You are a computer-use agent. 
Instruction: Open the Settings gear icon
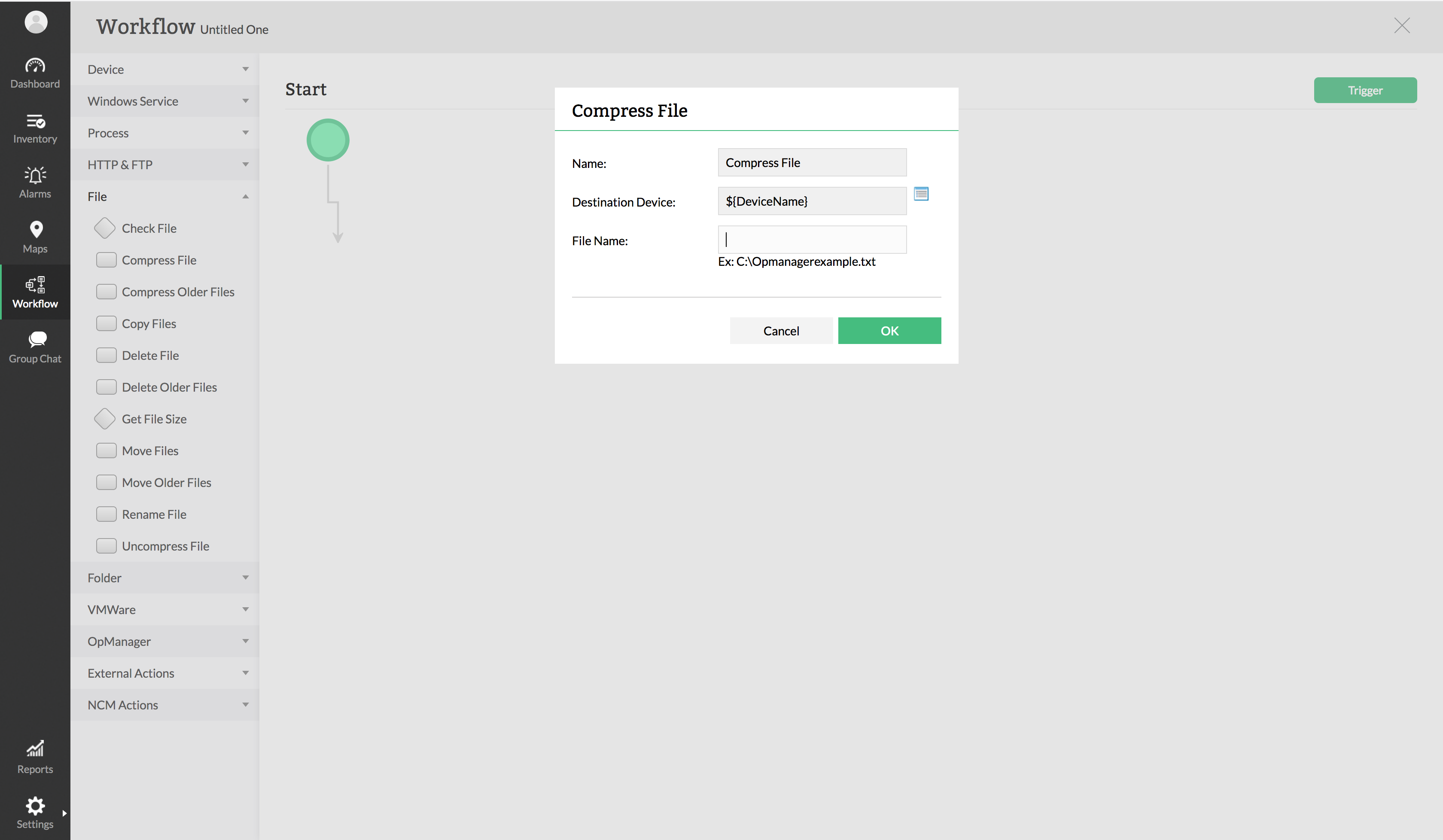click(35, 812)
